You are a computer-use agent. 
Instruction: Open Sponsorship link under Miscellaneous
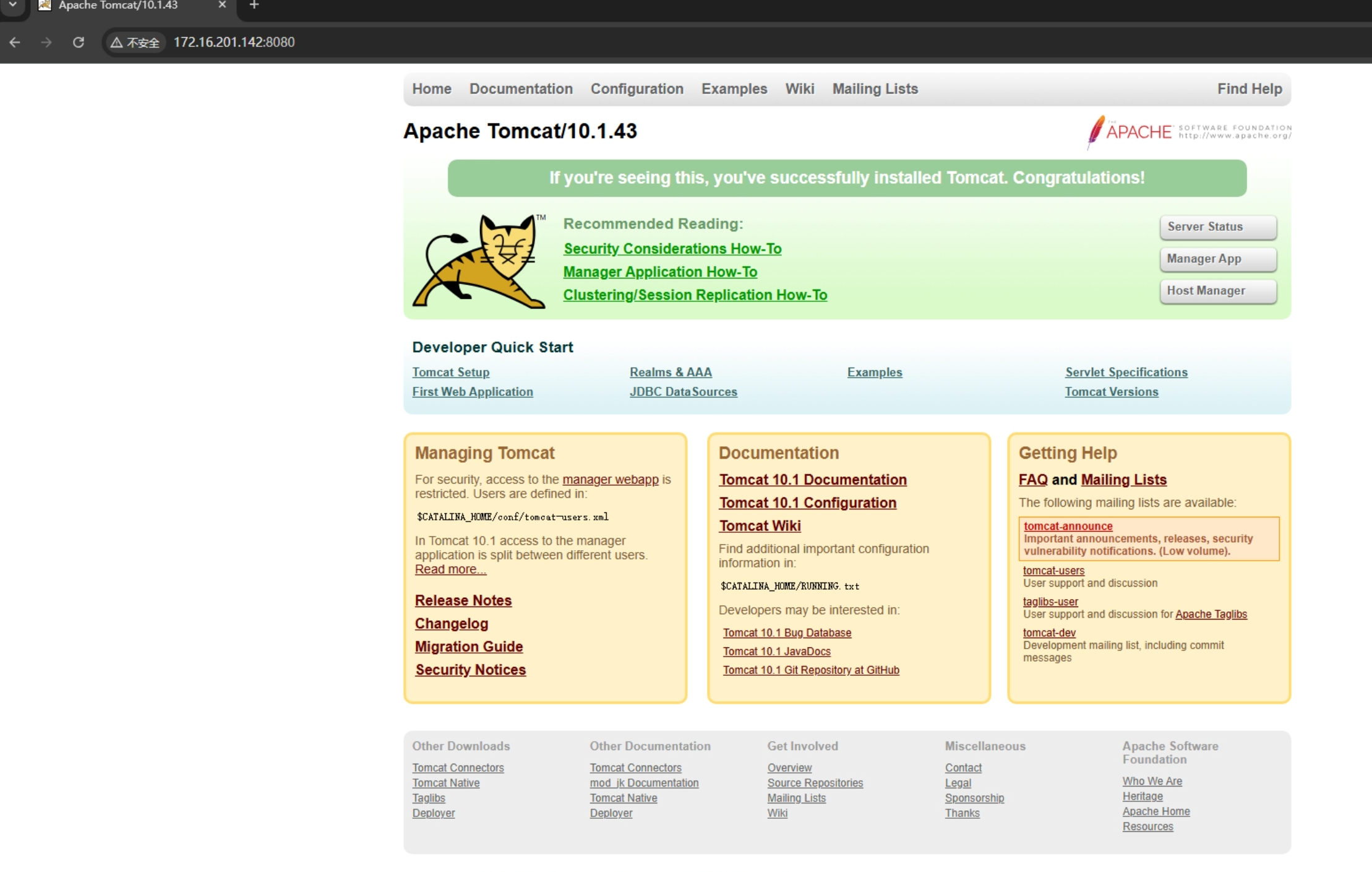pos(974,798)
